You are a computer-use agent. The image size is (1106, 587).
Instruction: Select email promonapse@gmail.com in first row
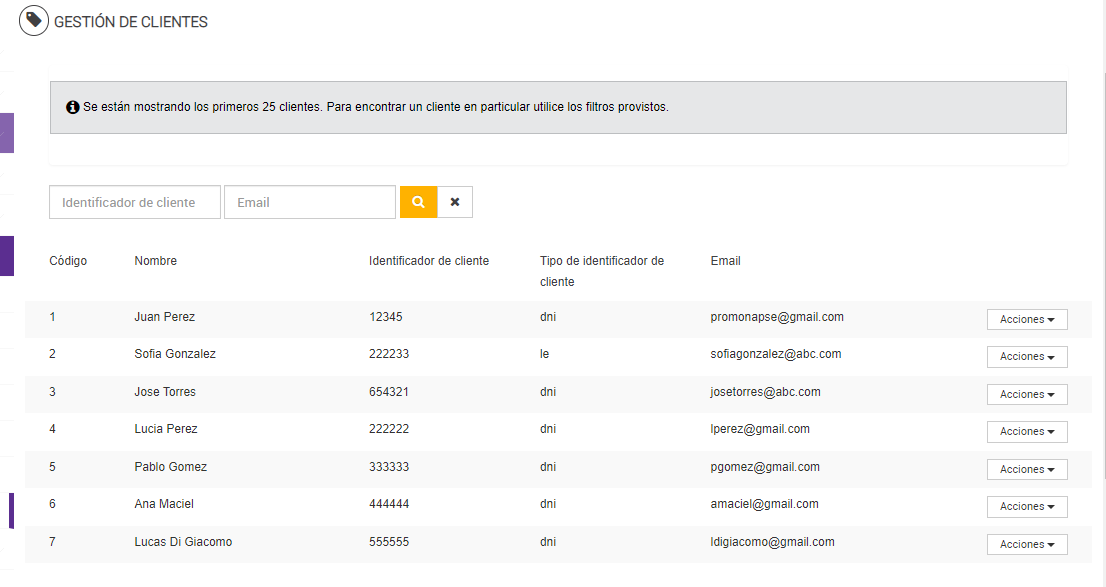coord(777,317)
